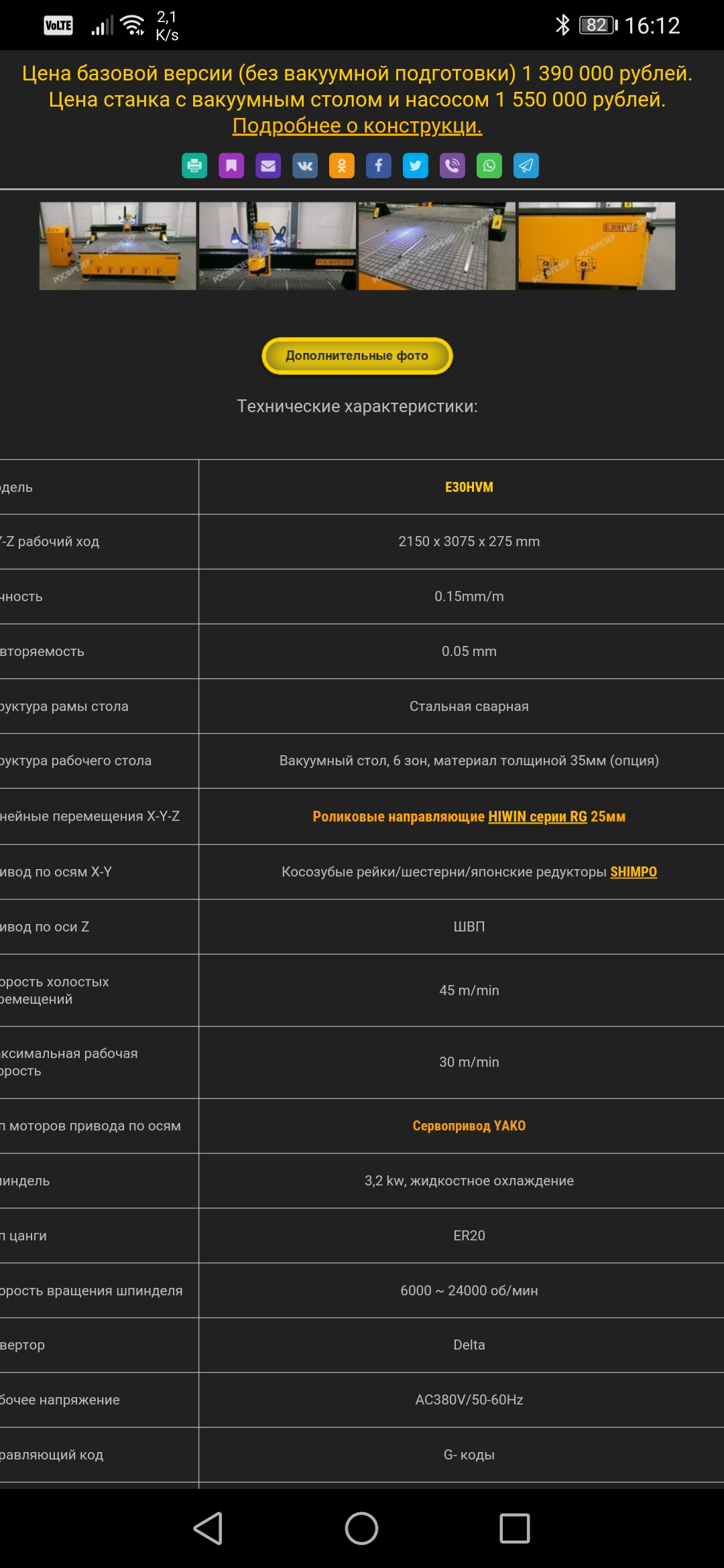724x1568 pixels.
Task: Open the "Подробнее о конструкци" link
Action: click(357, 126)
